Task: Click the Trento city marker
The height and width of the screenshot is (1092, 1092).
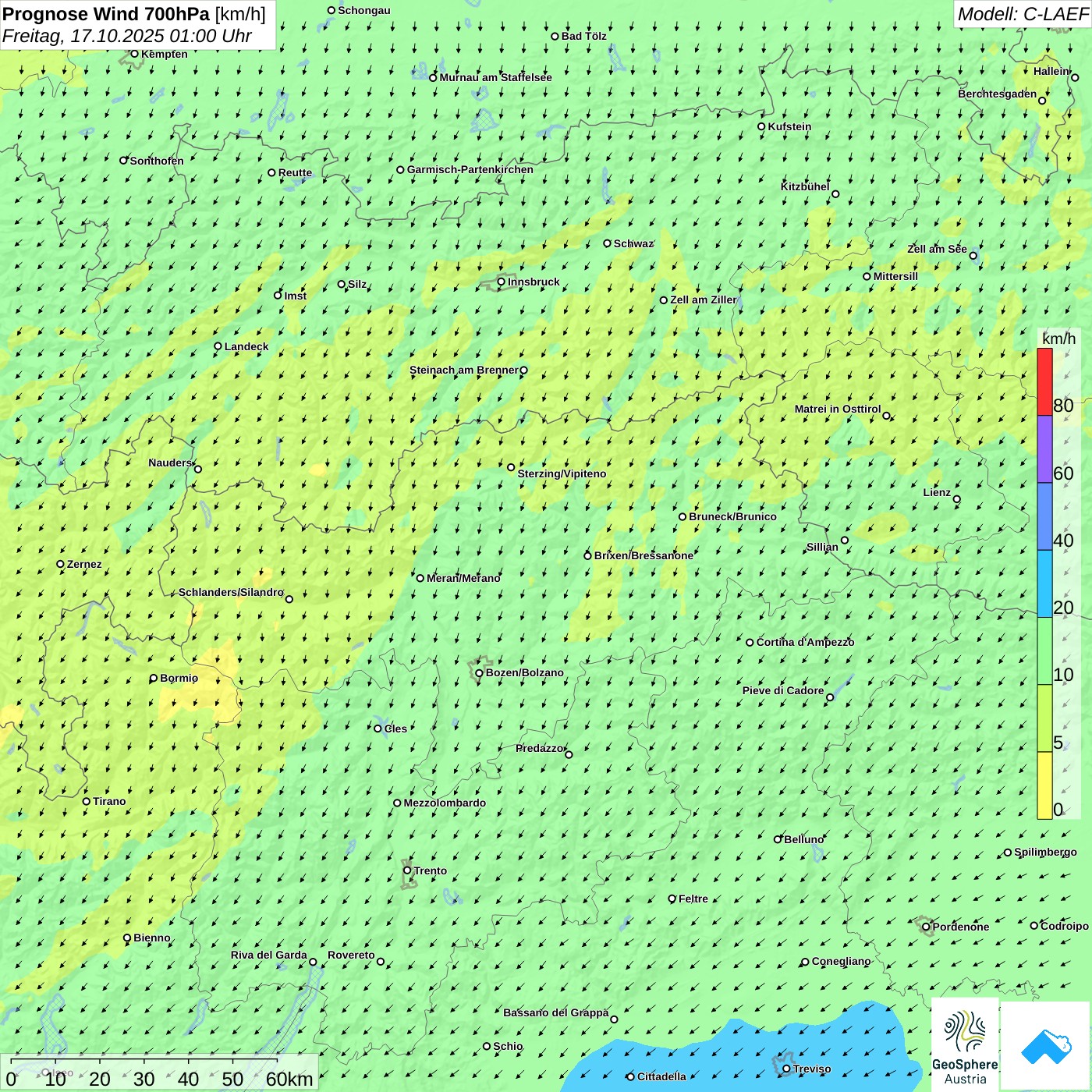Action: [x=407, y=870]
